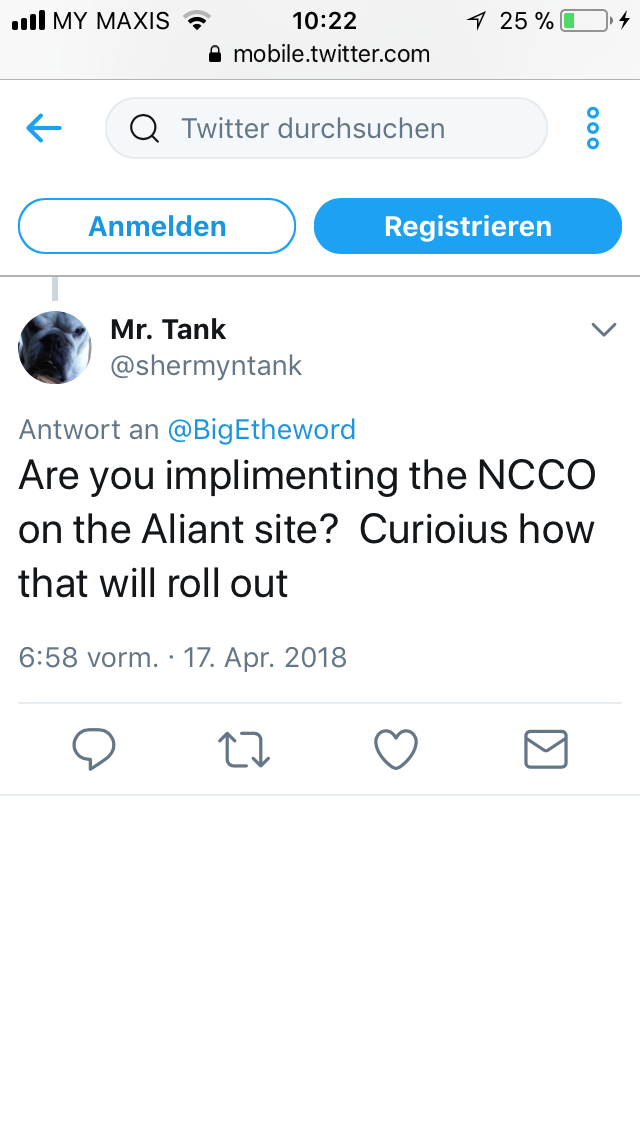640x1136 pixels.
Task: Reply to the tweet via speech bubble
Action: pos(94,749)
